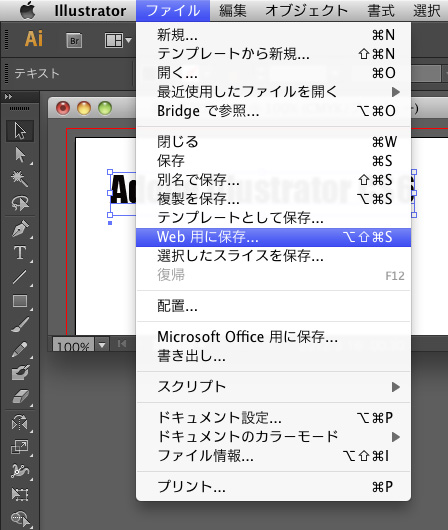Choose 別名で保存... menu item
Screen dimensions: 448x530
click(274, 180)
